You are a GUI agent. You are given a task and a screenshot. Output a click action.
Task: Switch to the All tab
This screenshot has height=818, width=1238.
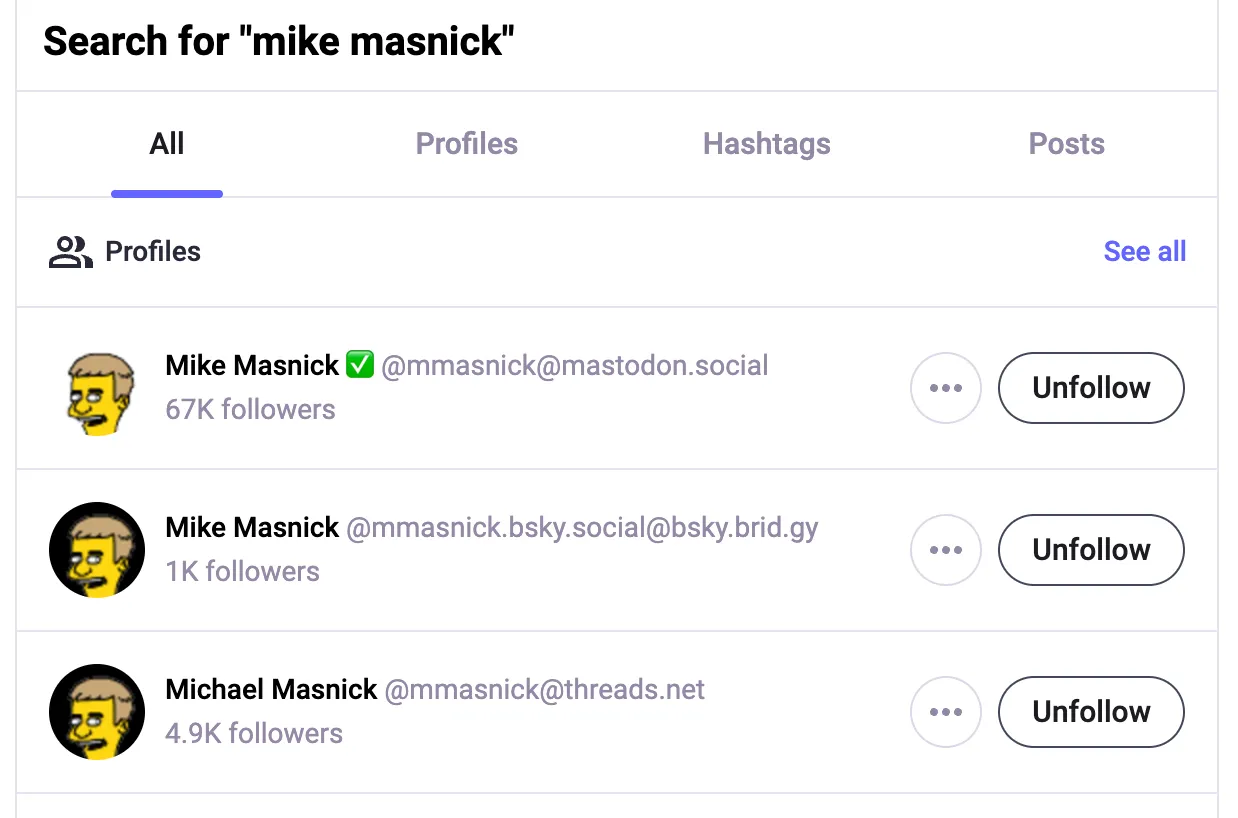167,144
